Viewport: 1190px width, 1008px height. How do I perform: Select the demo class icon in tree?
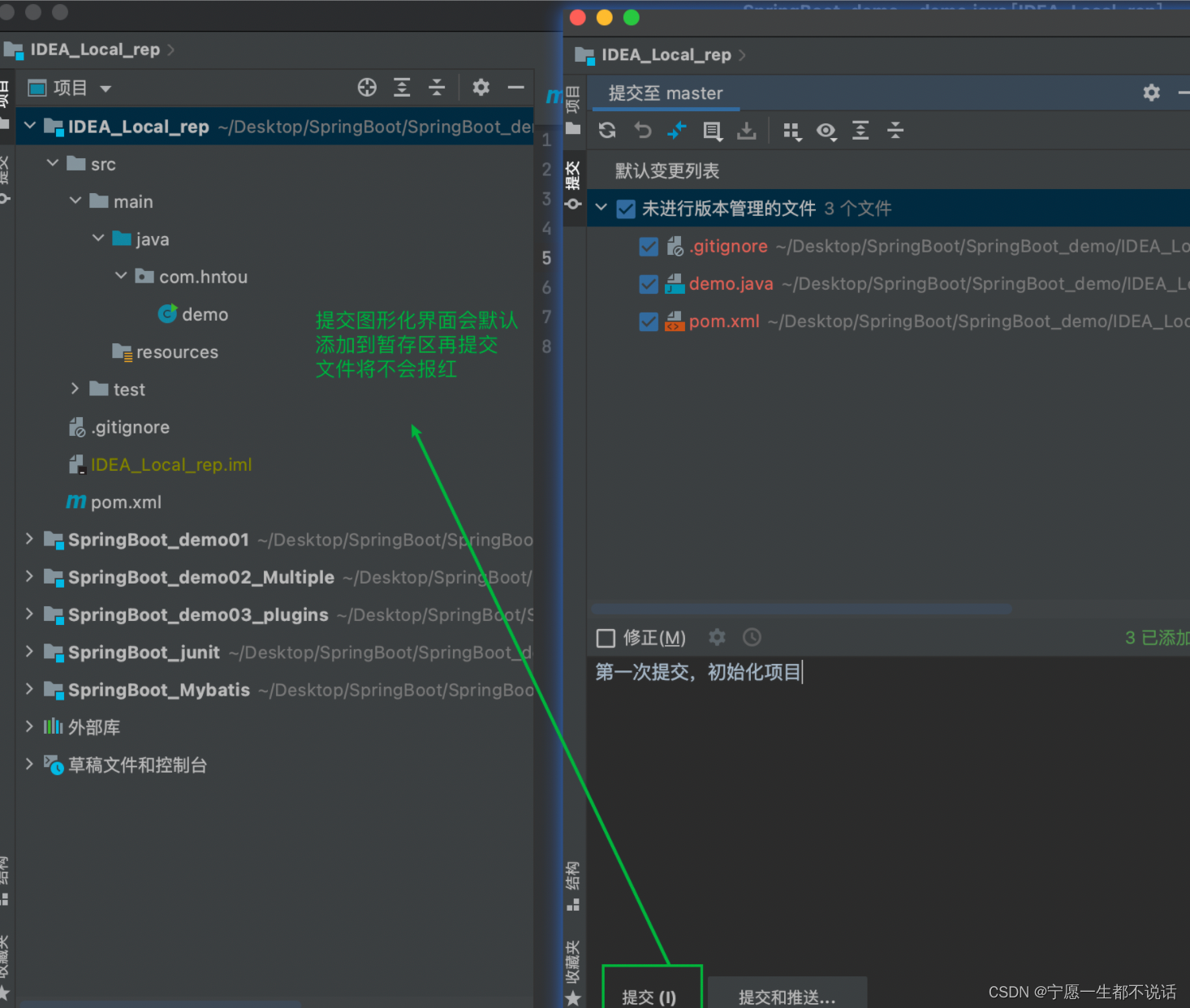168,313
